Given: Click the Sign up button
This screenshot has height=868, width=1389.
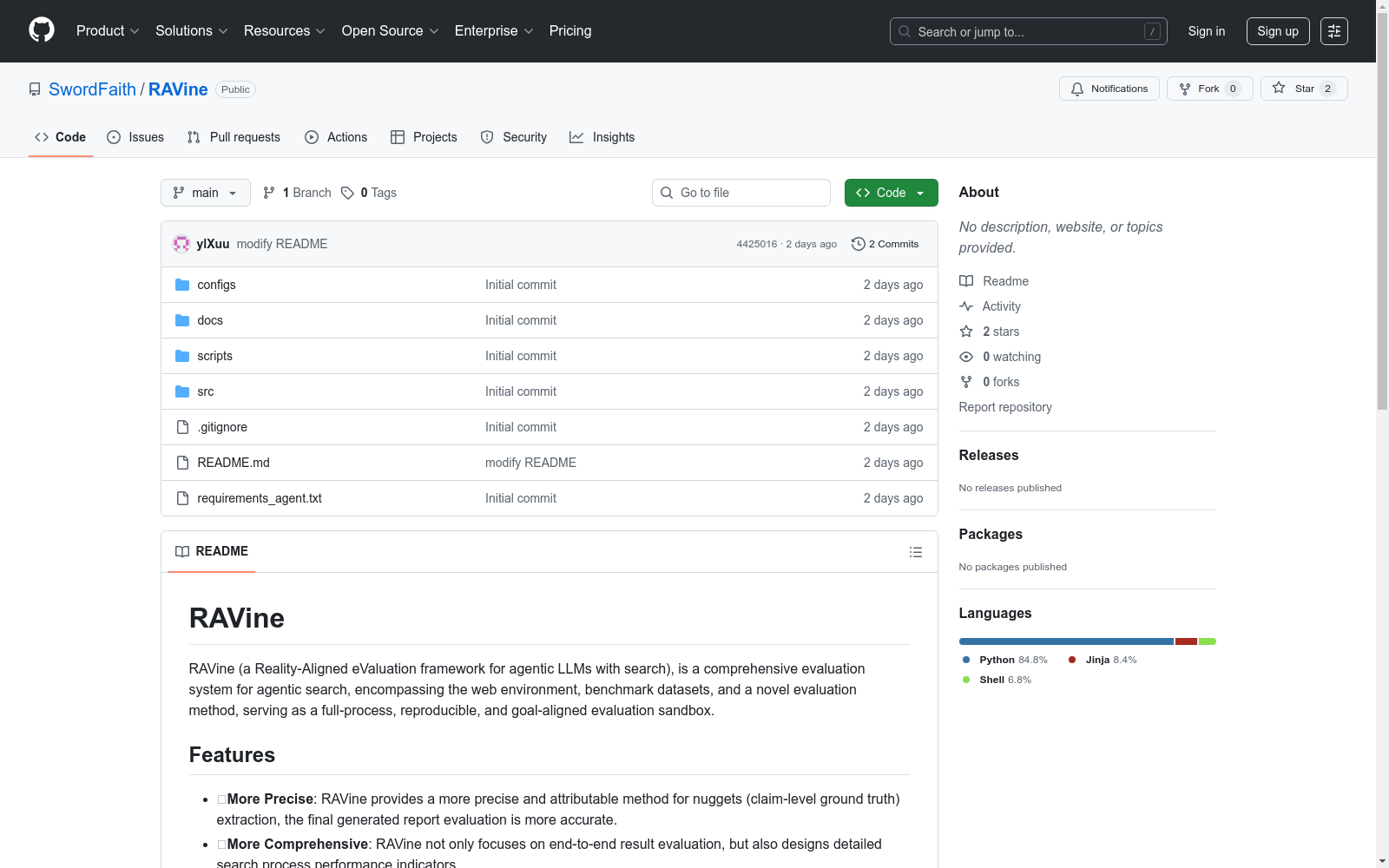Looking at the screenshot, I should (x=1278, y=31).
